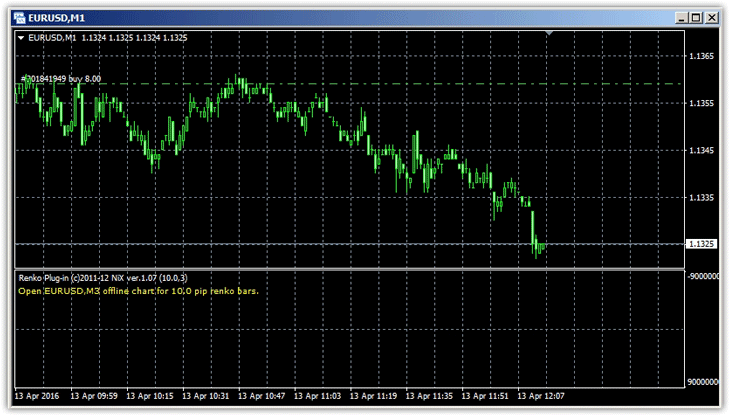Click the divider between chart and indicator subwindow
The height and width of the screenshot is (415, 729).
(350, 268)
